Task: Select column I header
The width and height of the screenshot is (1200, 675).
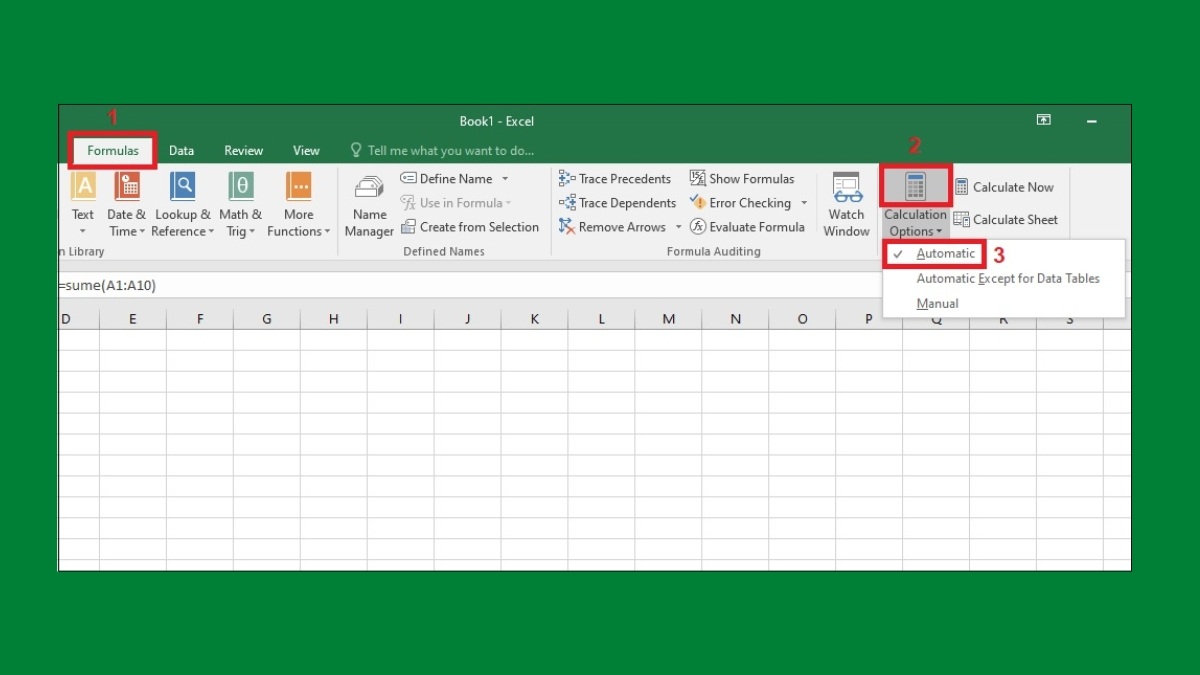Action: coord(401,319)
